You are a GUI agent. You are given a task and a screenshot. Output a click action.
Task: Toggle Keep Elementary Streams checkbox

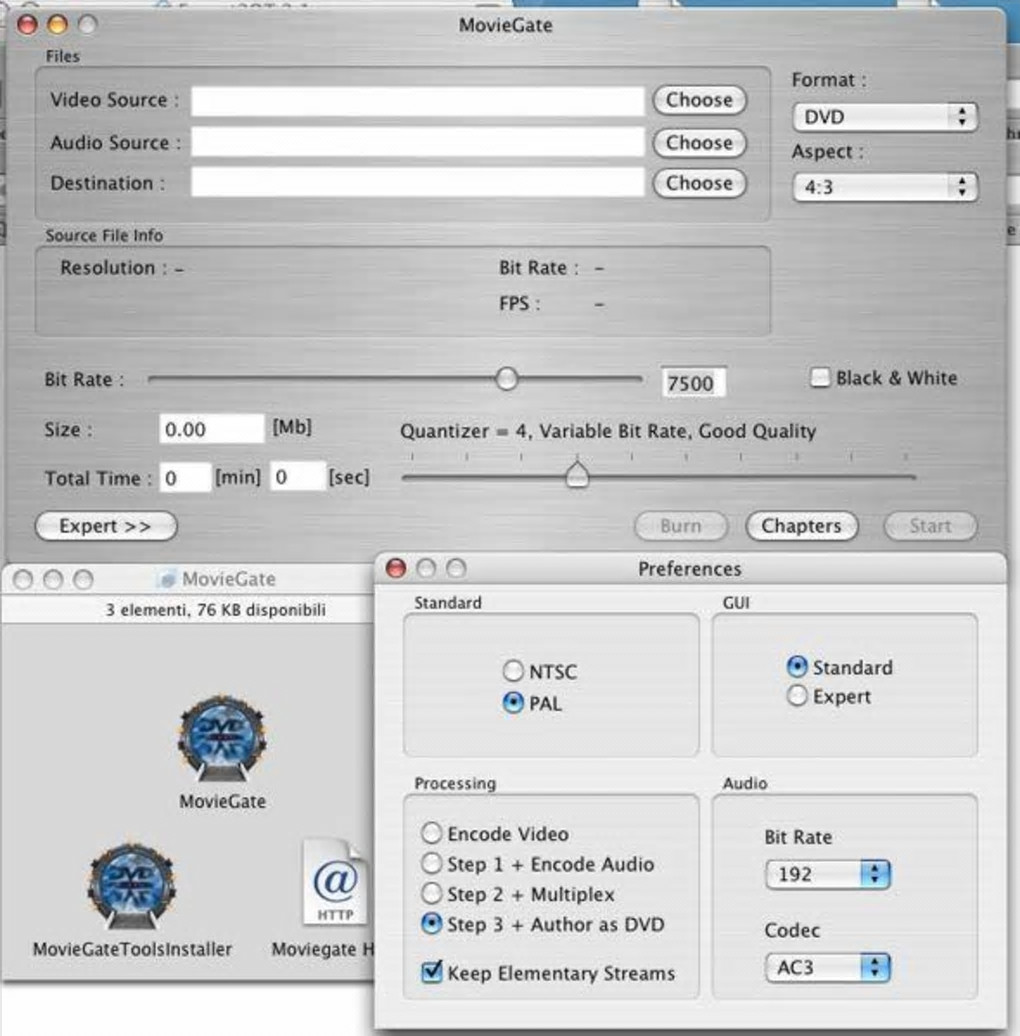[431, 971]
